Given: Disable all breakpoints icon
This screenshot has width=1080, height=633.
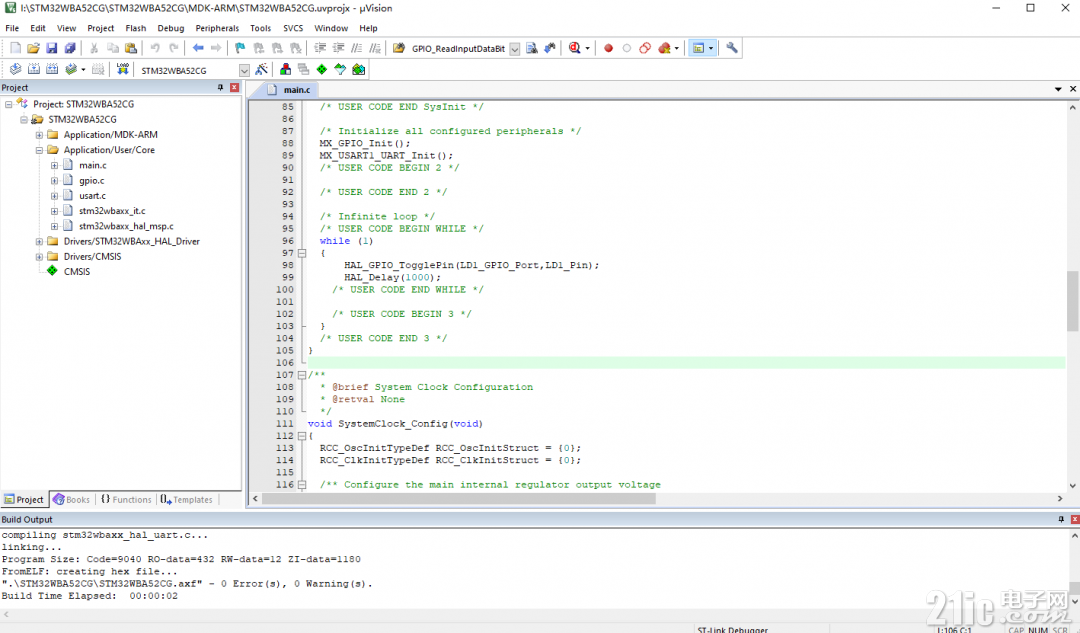Looking at the screenshot, I should point(645,48).
